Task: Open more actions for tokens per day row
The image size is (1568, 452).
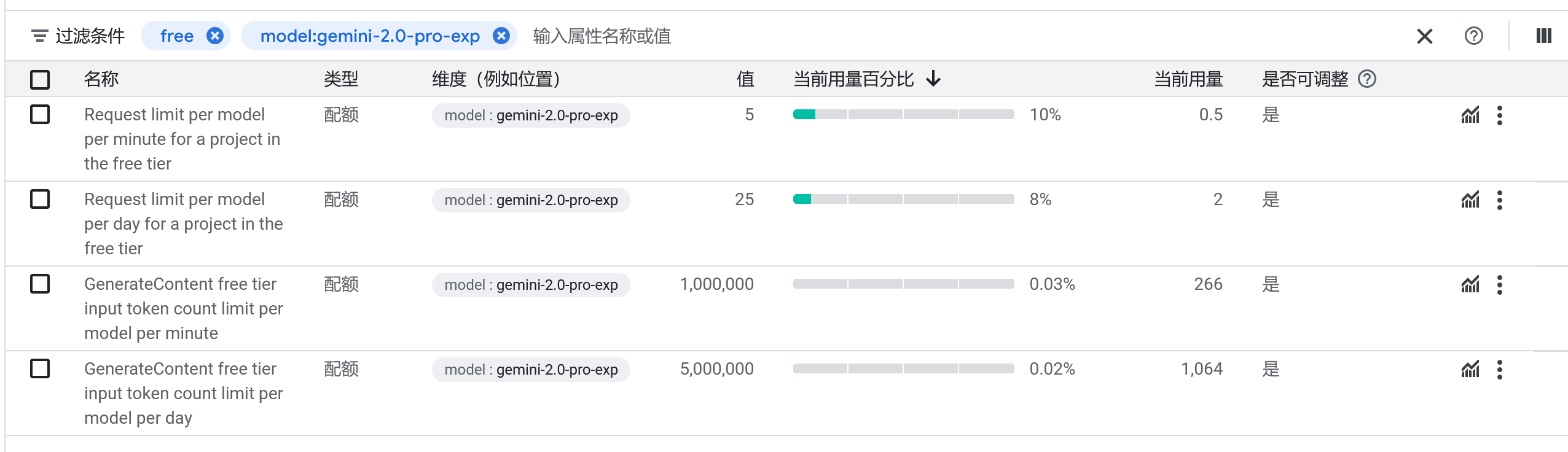Action: [1500, 370]
